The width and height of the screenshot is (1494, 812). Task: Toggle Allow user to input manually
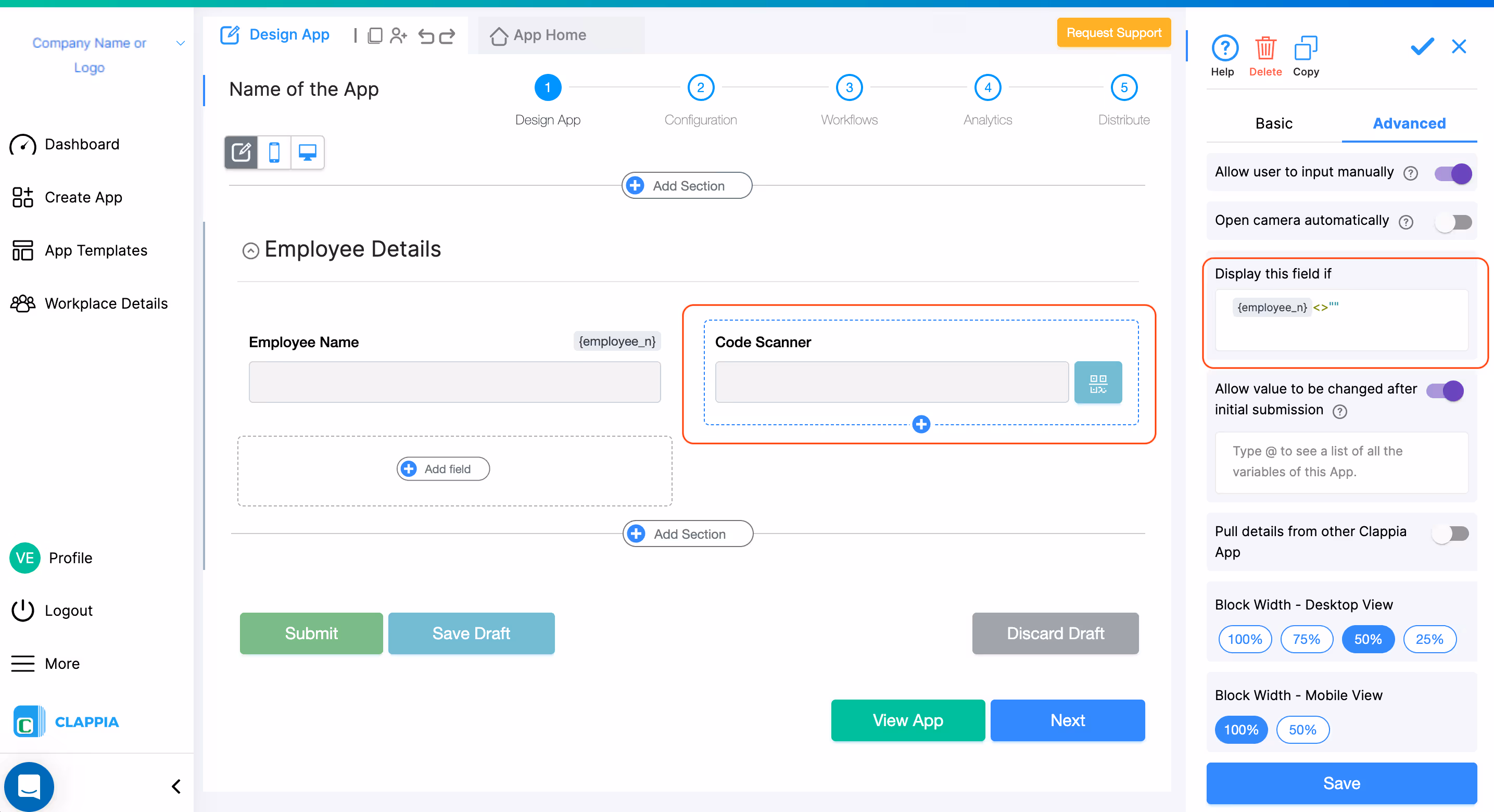click(1453, 173)
